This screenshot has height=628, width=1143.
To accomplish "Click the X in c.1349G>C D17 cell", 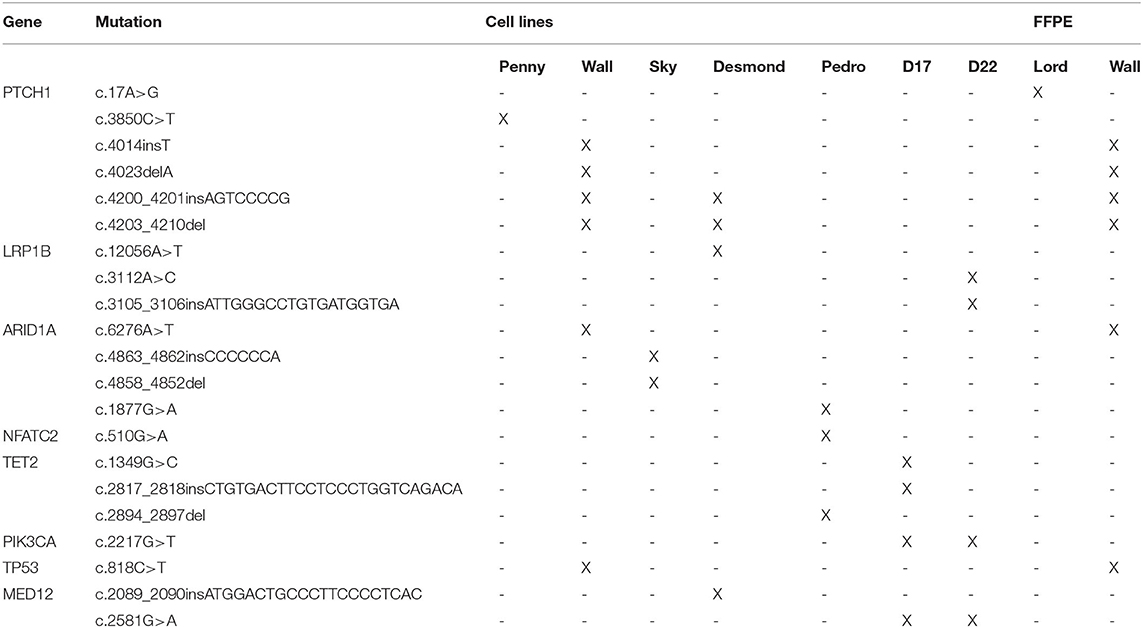I will (x=907, y=463).
